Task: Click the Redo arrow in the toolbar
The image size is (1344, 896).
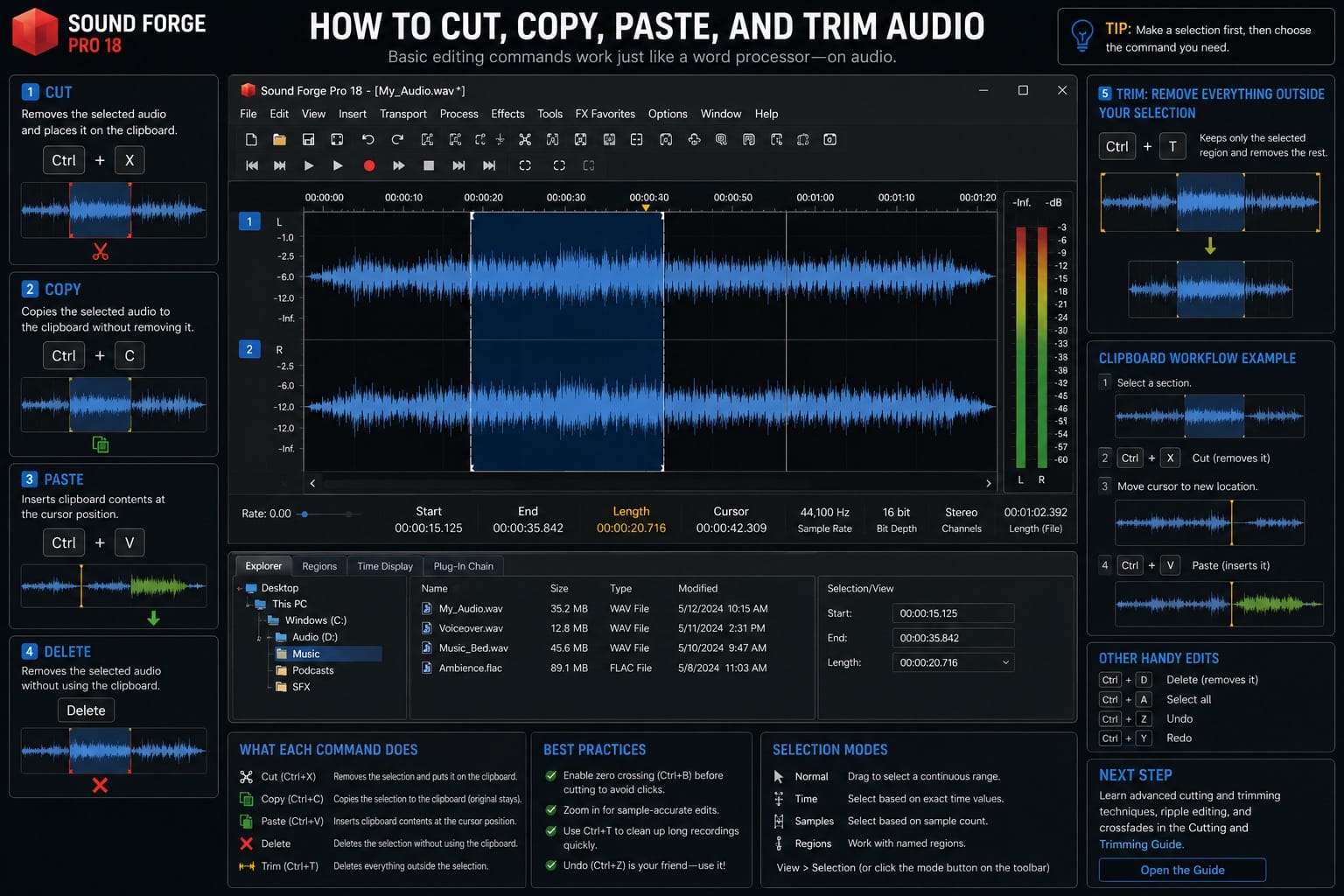Action: coord(397,139)
